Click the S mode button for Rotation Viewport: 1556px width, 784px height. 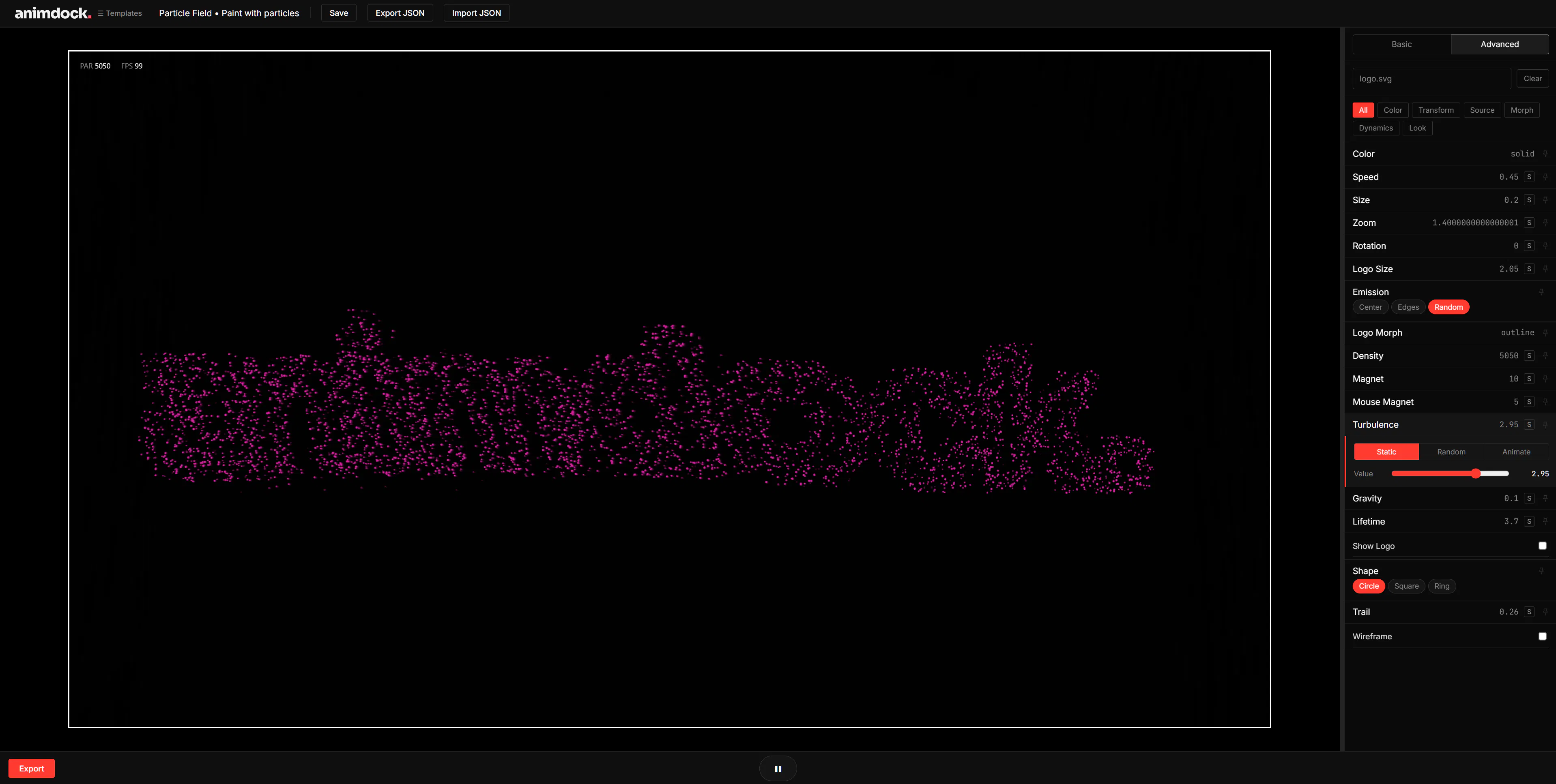[x=1529, y=246]
